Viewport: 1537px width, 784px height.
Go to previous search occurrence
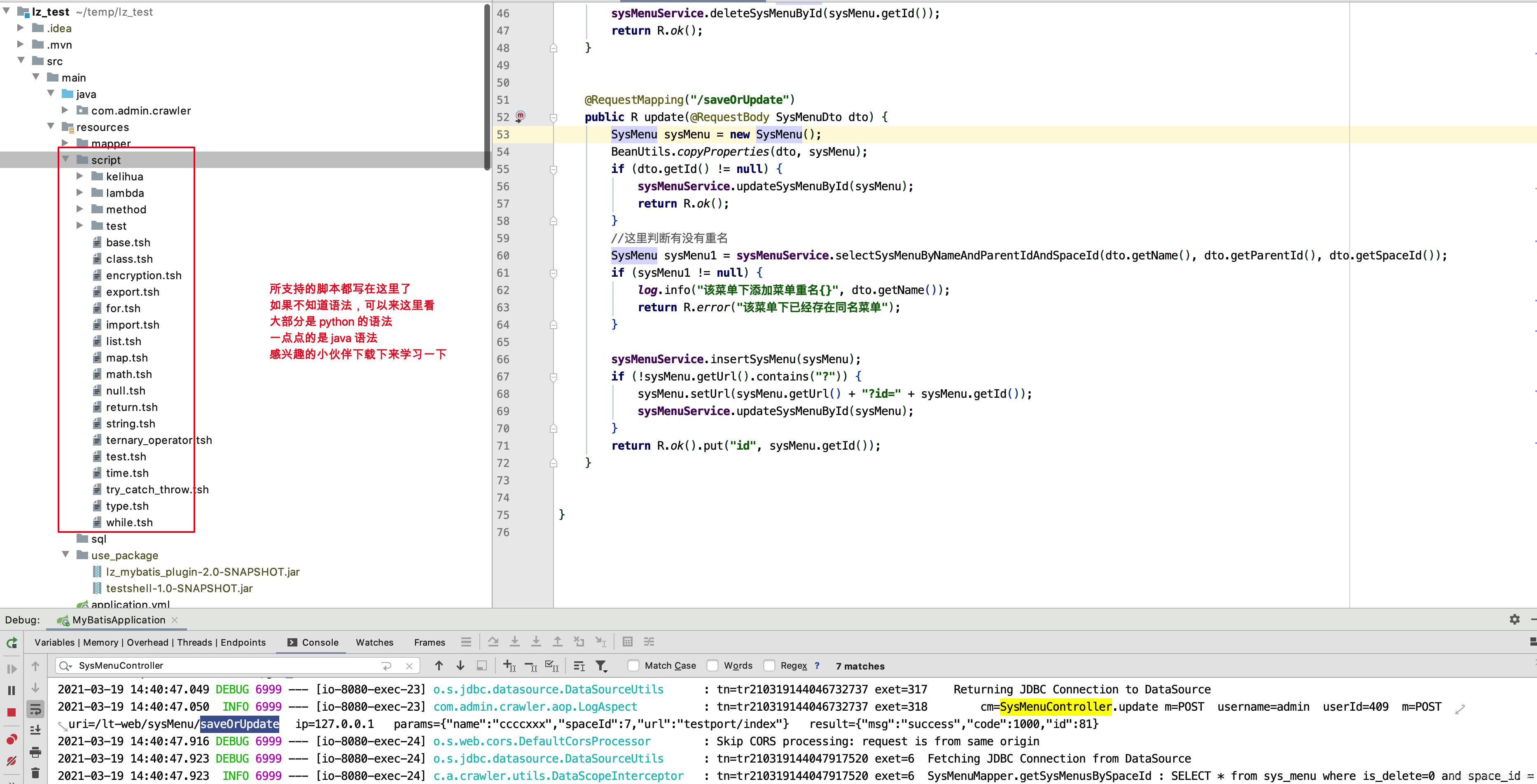[x=439, y=665]
